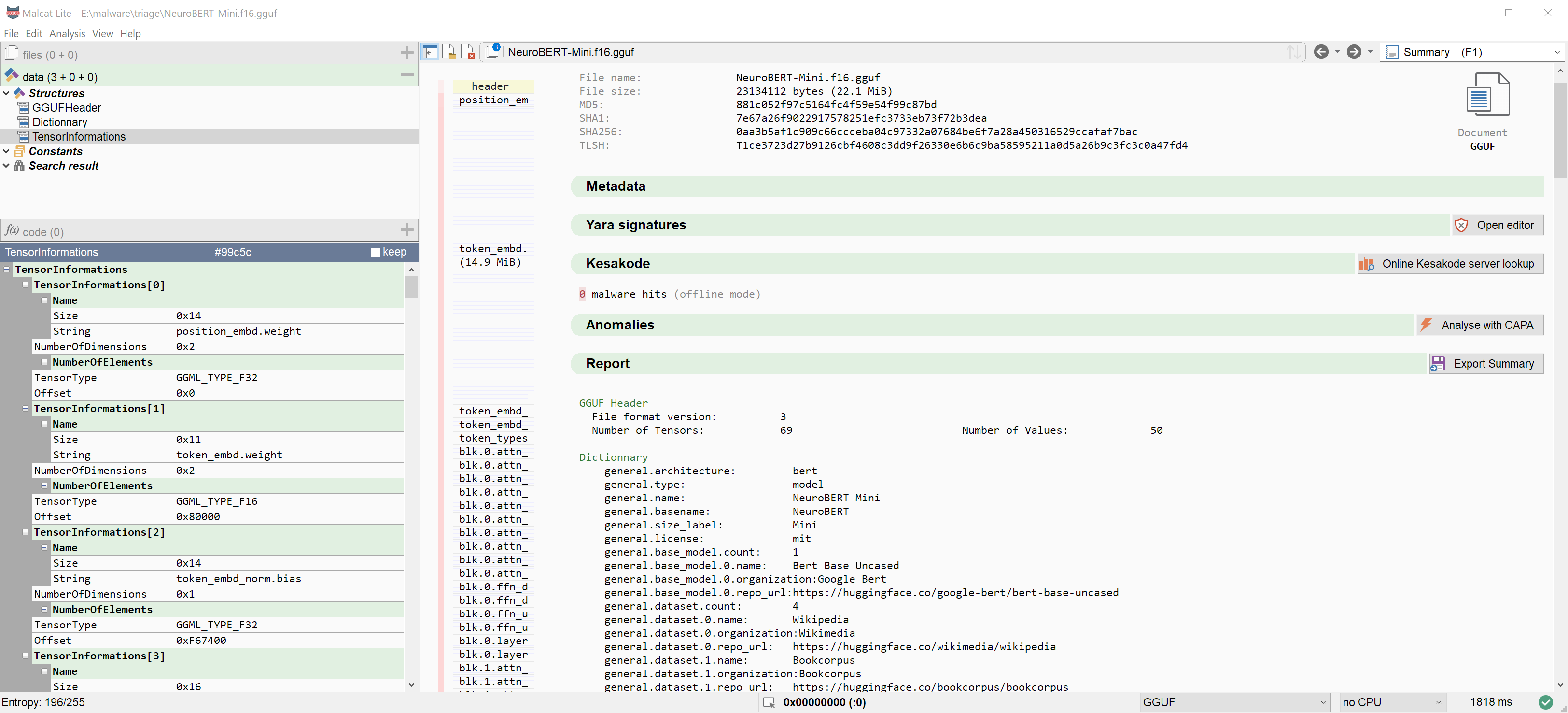Click the header block in file map
Image resolution: width=1568 pixels, height=713 pixels.
[x=493, y=86]
